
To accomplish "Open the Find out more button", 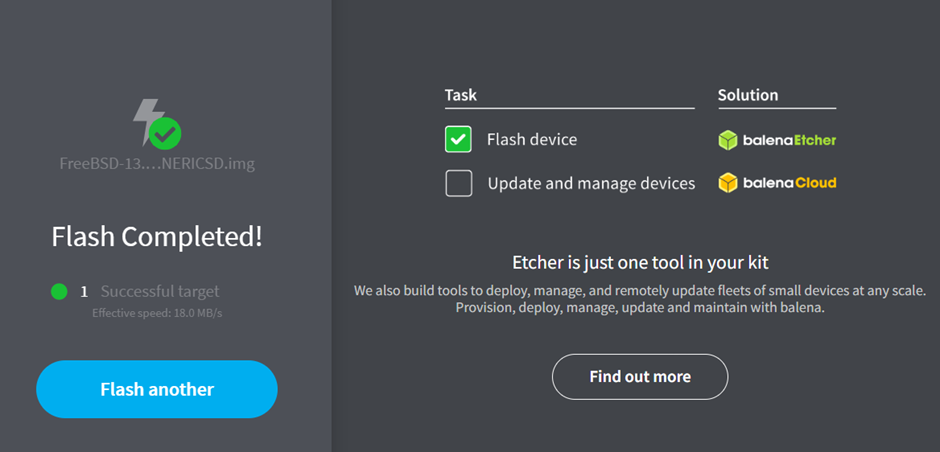I will click(x=640, y=376).
